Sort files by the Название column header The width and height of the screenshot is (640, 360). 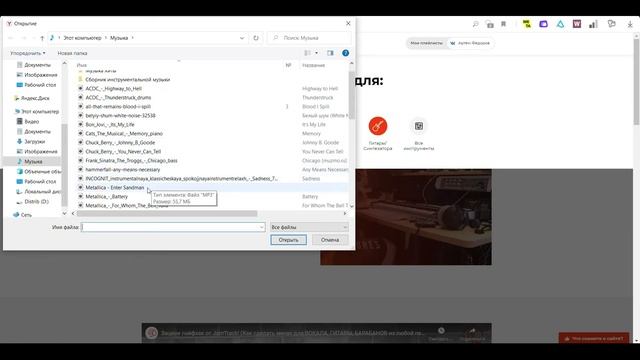click(x=313, y=65)
